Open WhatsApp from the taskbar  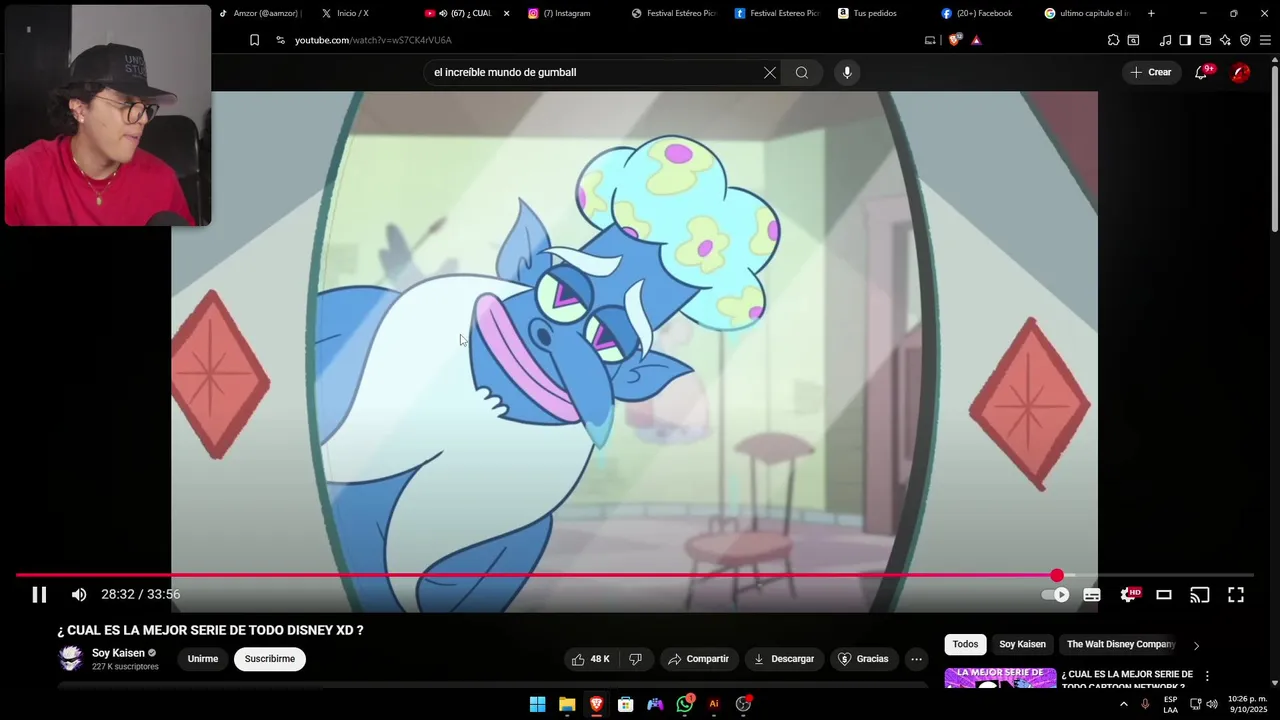pyautogui.click(x=685, y=704)
